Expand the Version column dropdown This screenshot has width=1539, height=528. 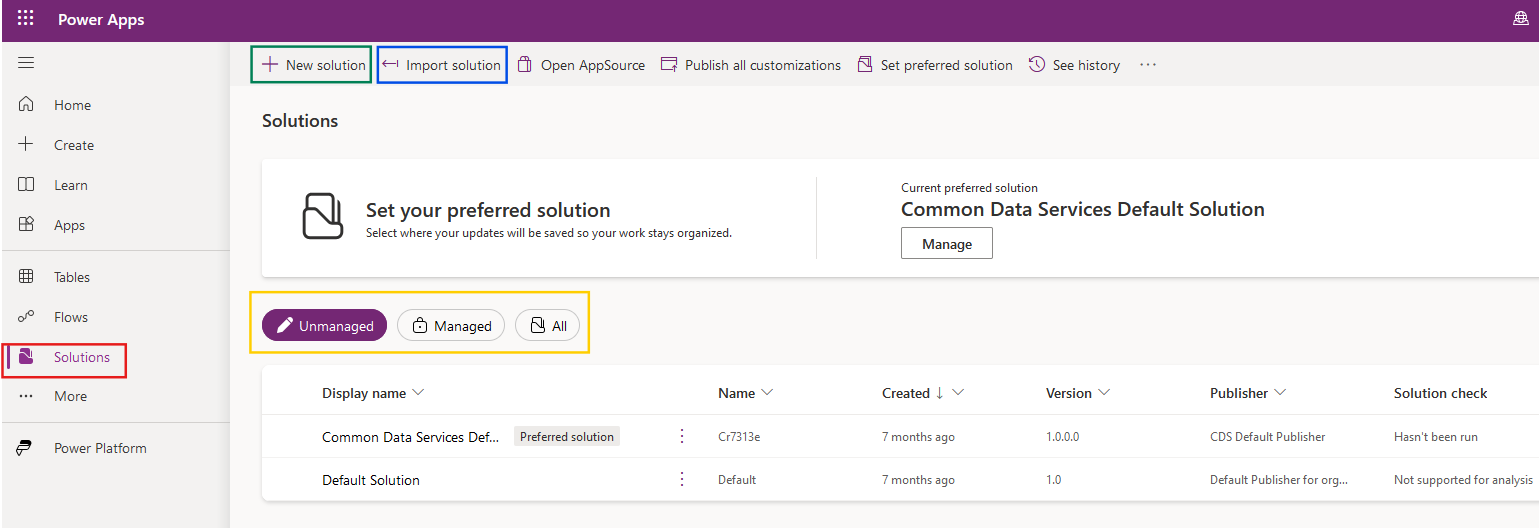pyautogui.click(x=1104, y=392)
